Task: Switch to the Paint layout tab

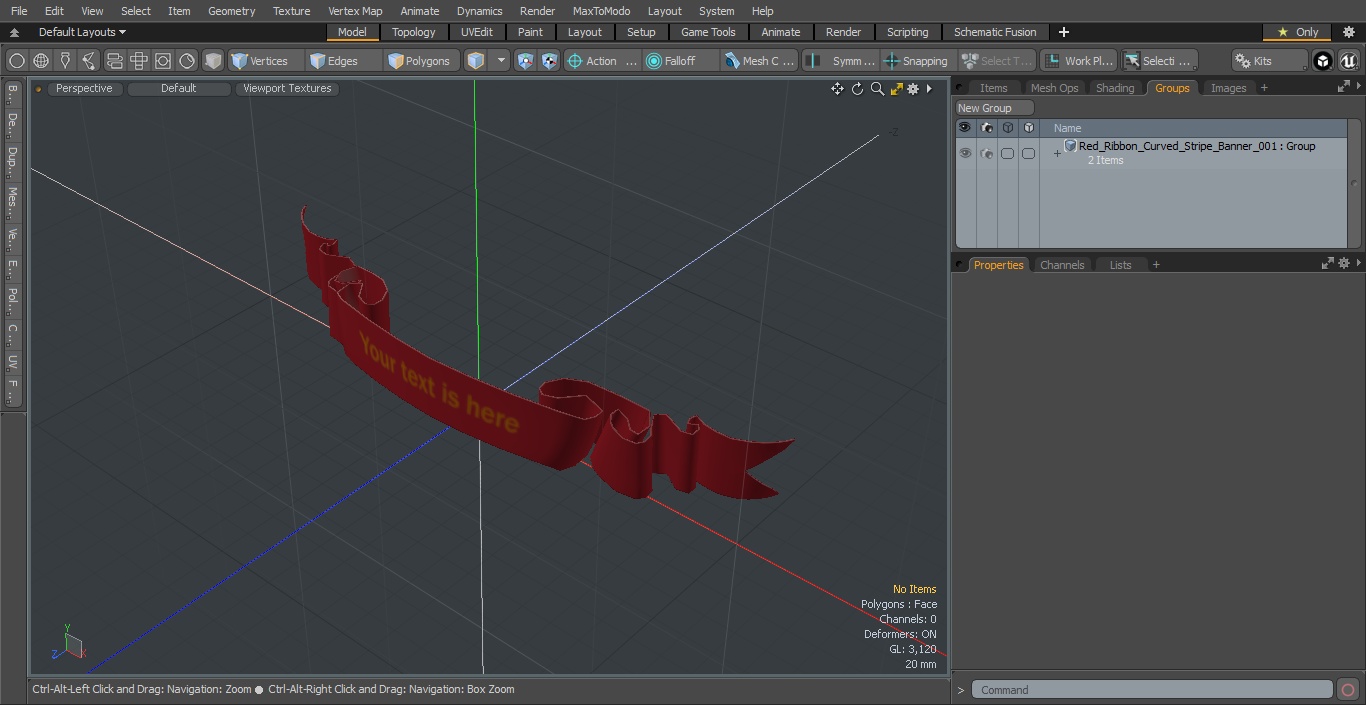Action: click(531, 32)
